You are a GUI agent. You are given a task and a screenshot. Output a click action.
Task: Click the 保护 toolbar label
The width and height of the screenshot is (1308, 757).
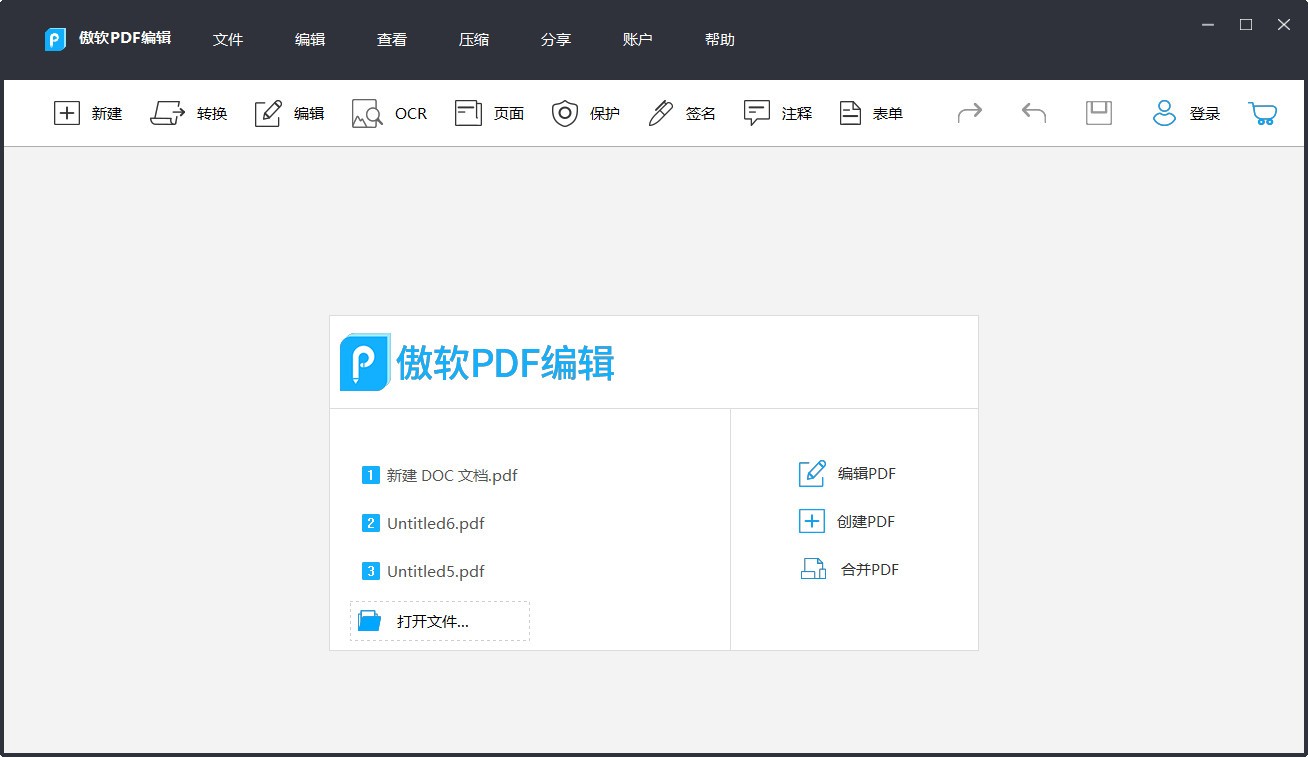605,114
